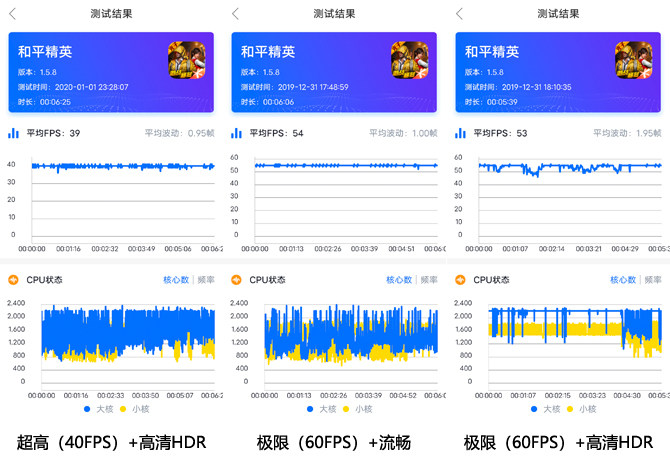Tap 测试时间 2020-01-01 23:28:07 text
Image resolution: width=670 pixels, height=461 pixels.
[x=73, y=87]
